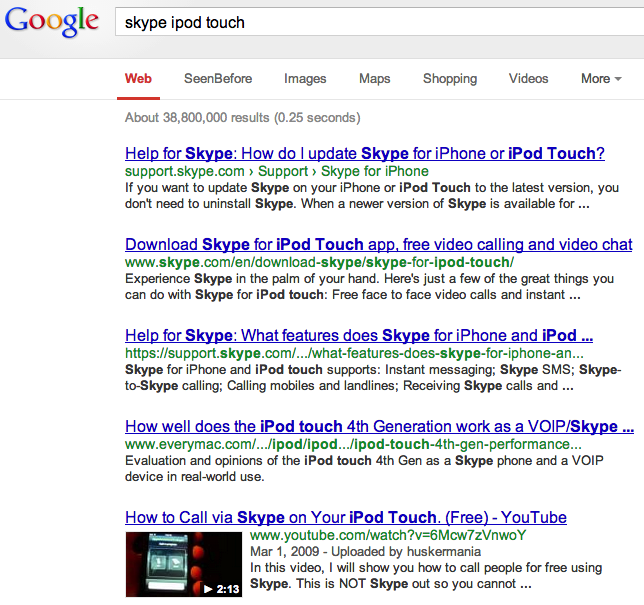Screen dimensions: 644x605
Task: Click the snippet starting 'Evaluation and opinions of the iPod'
Action: [x=364, y=469]
